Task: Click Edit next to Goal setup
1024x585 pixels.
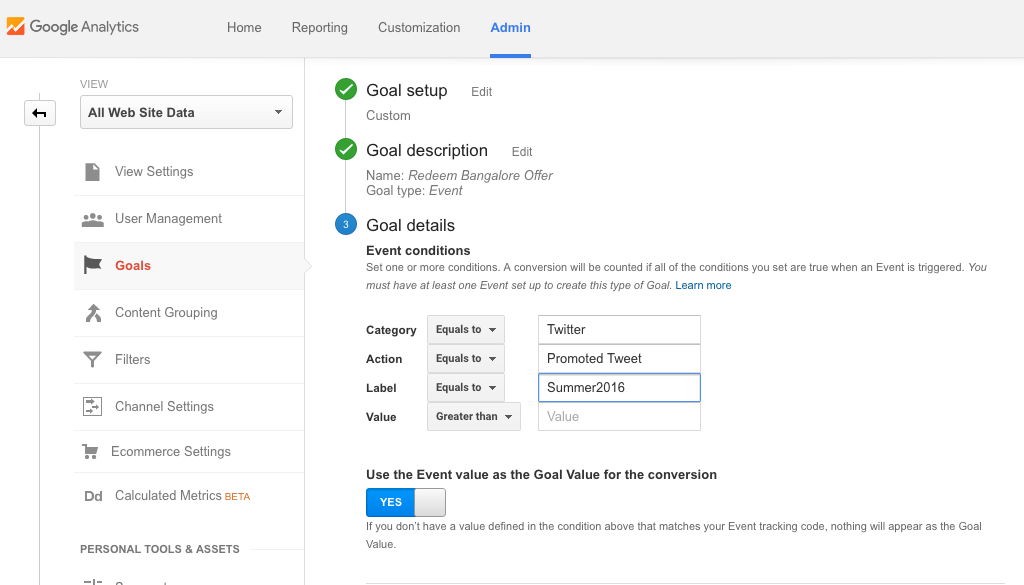Action: tap(482, 92)
